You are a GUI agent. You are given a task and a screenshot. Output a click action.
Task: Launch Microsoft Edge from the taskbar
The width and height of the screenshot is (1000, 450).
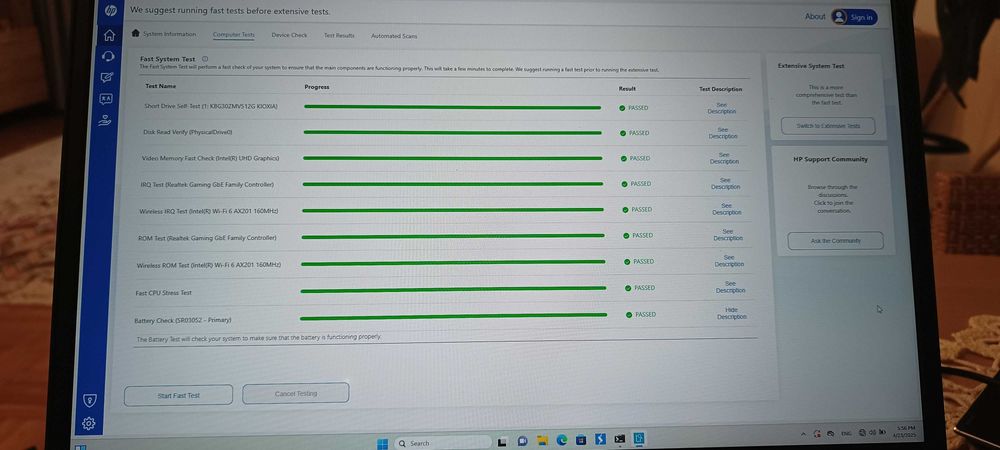(562, 440)
